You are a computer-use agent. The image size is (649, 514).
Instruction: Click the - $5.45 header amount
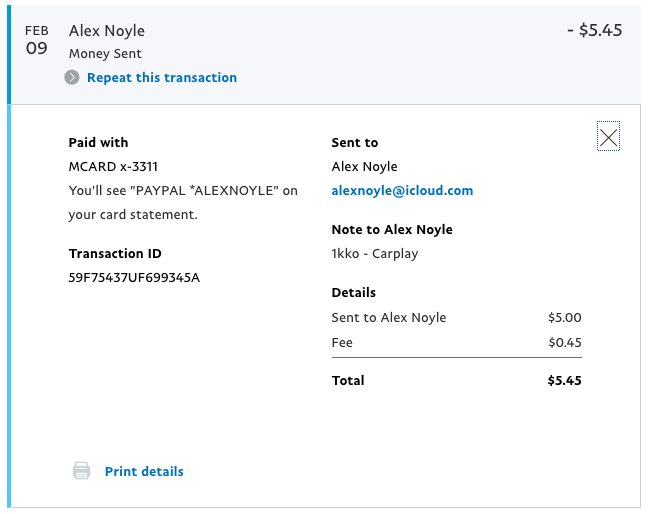pyautogui.click(x=594, y=30)
